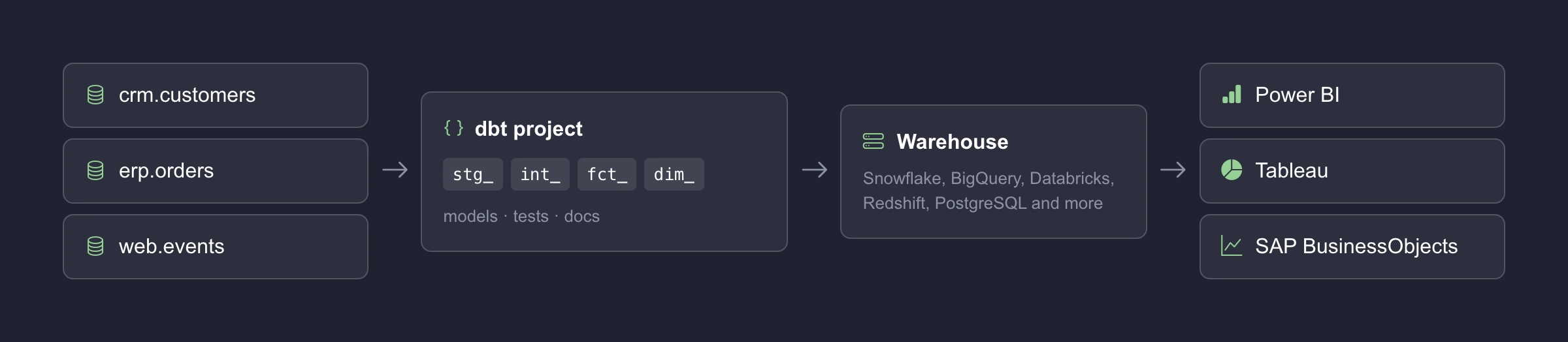Click the arrow between sources and dbt project

coord(395,170)
